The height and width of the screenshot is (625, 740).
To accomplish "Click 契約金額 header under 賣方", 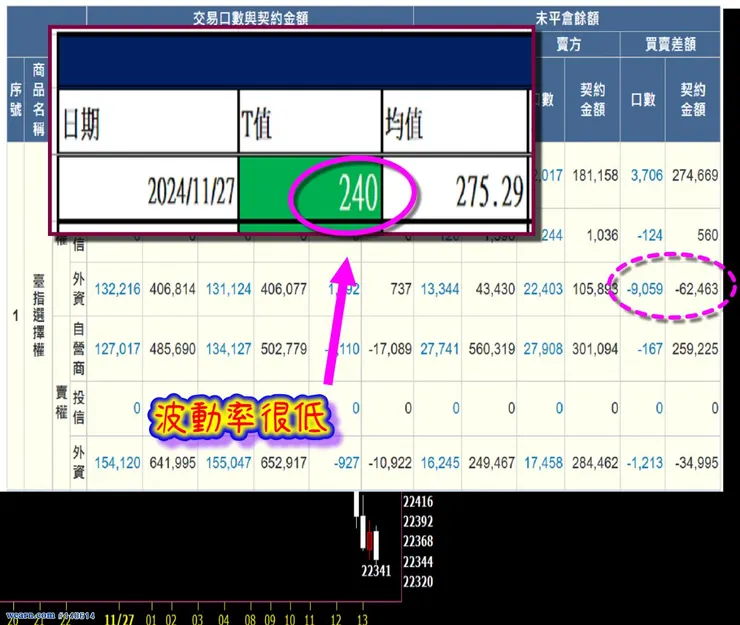I will click(x=593, y=100).
